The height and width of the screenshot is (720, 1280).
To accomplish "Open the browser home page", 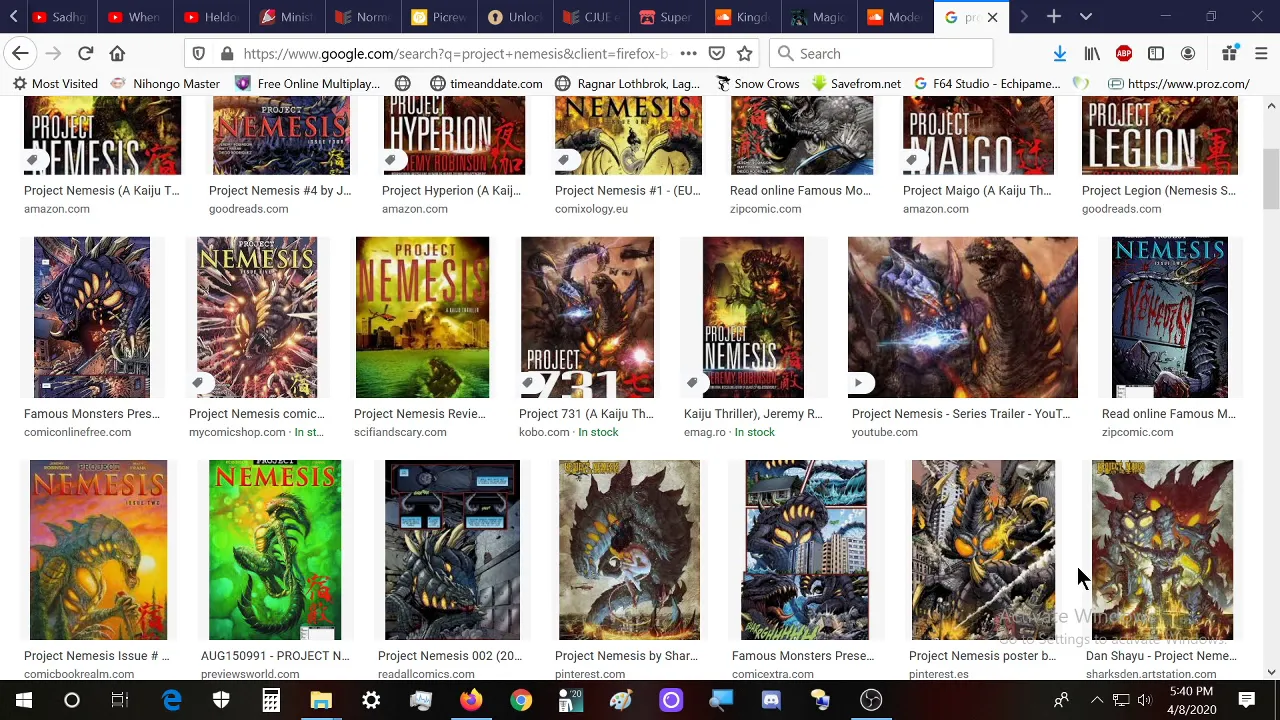I will [117, 53].
